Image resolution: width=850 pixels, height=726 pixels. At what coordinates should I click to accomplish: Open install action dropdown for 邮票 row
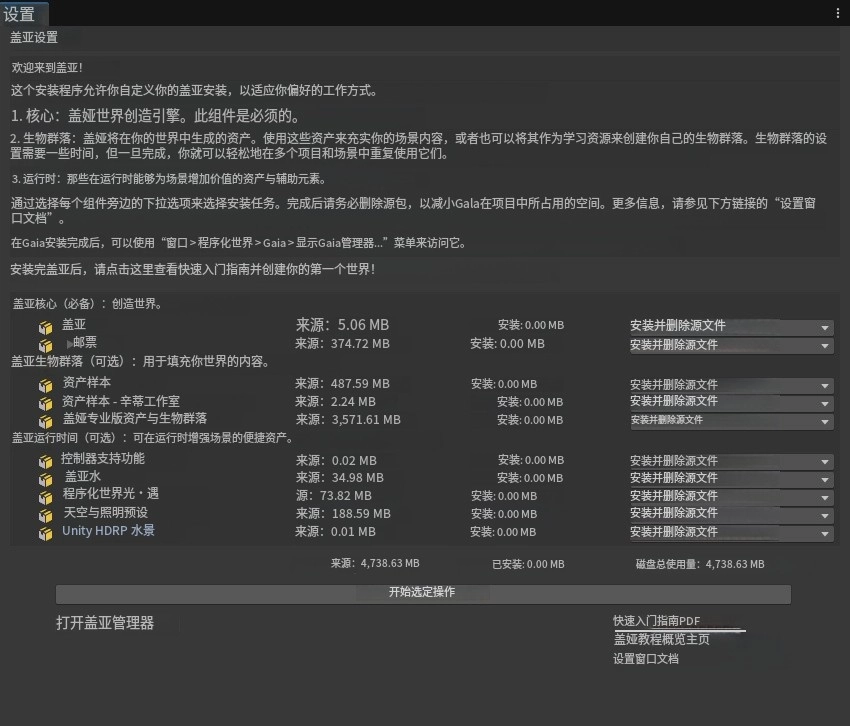point(731,345)
